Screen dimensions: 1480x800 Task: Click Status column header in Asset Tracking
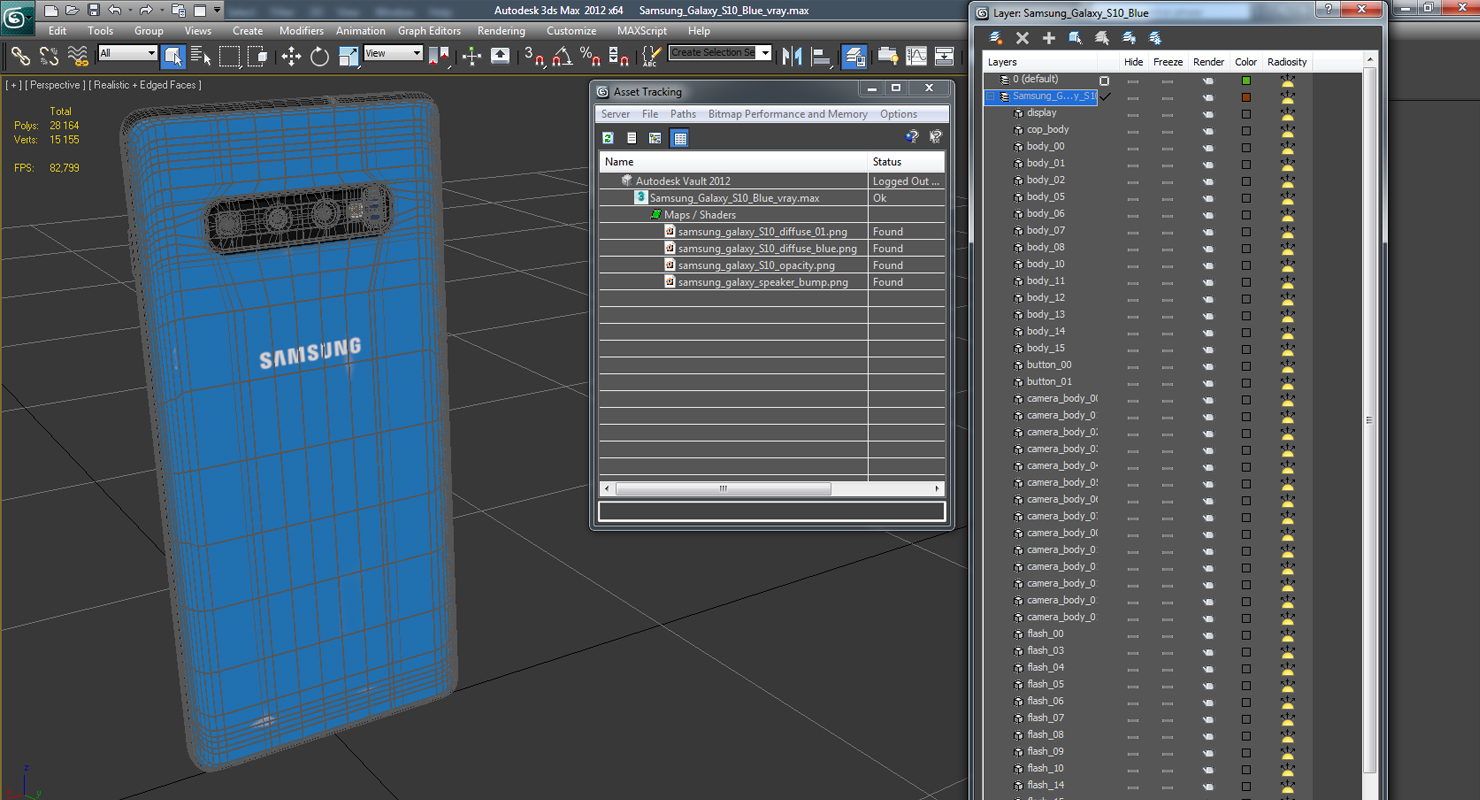click(x=906, y=162)
